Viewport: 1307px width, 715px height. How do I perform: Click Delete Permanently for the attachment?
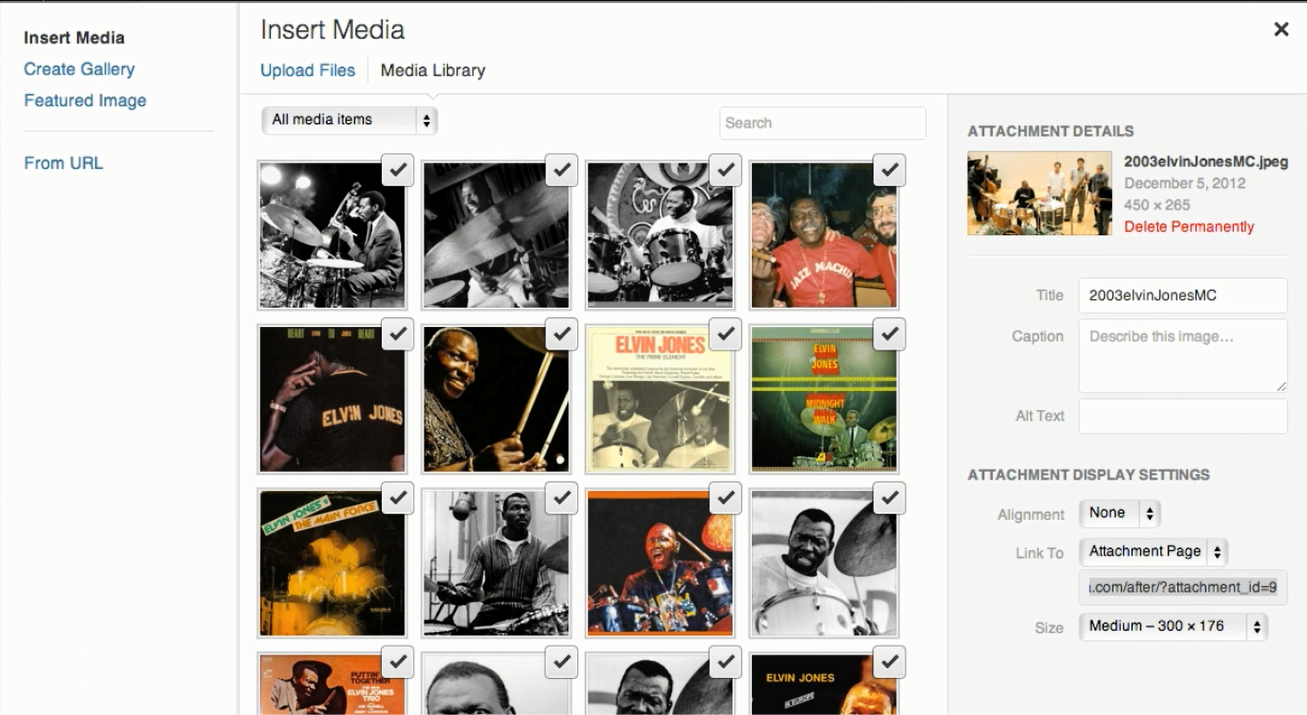(x=1188, y=227)
